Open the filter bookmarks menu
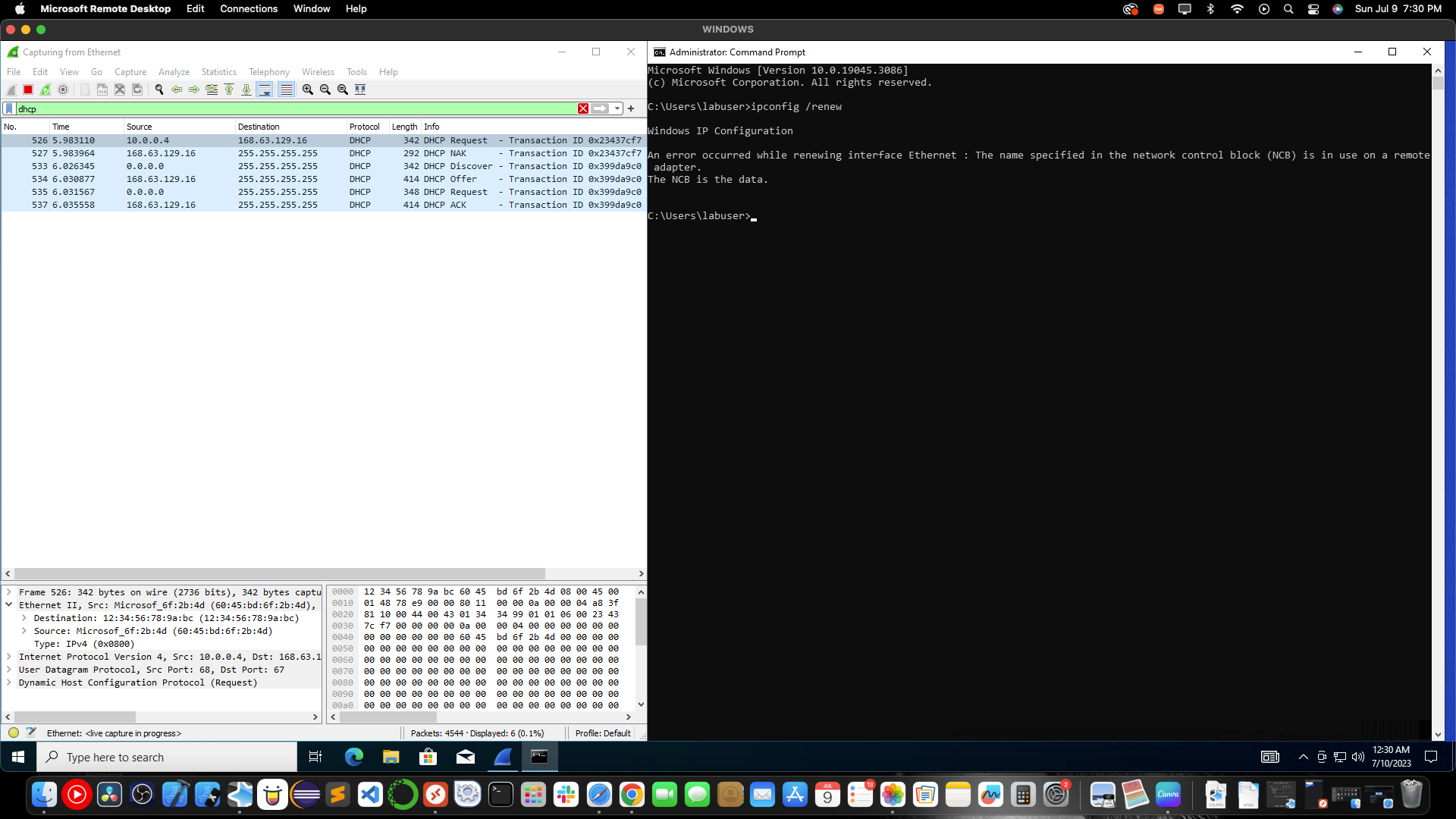This screenshot has height=819, width=1456. (8, 108)
